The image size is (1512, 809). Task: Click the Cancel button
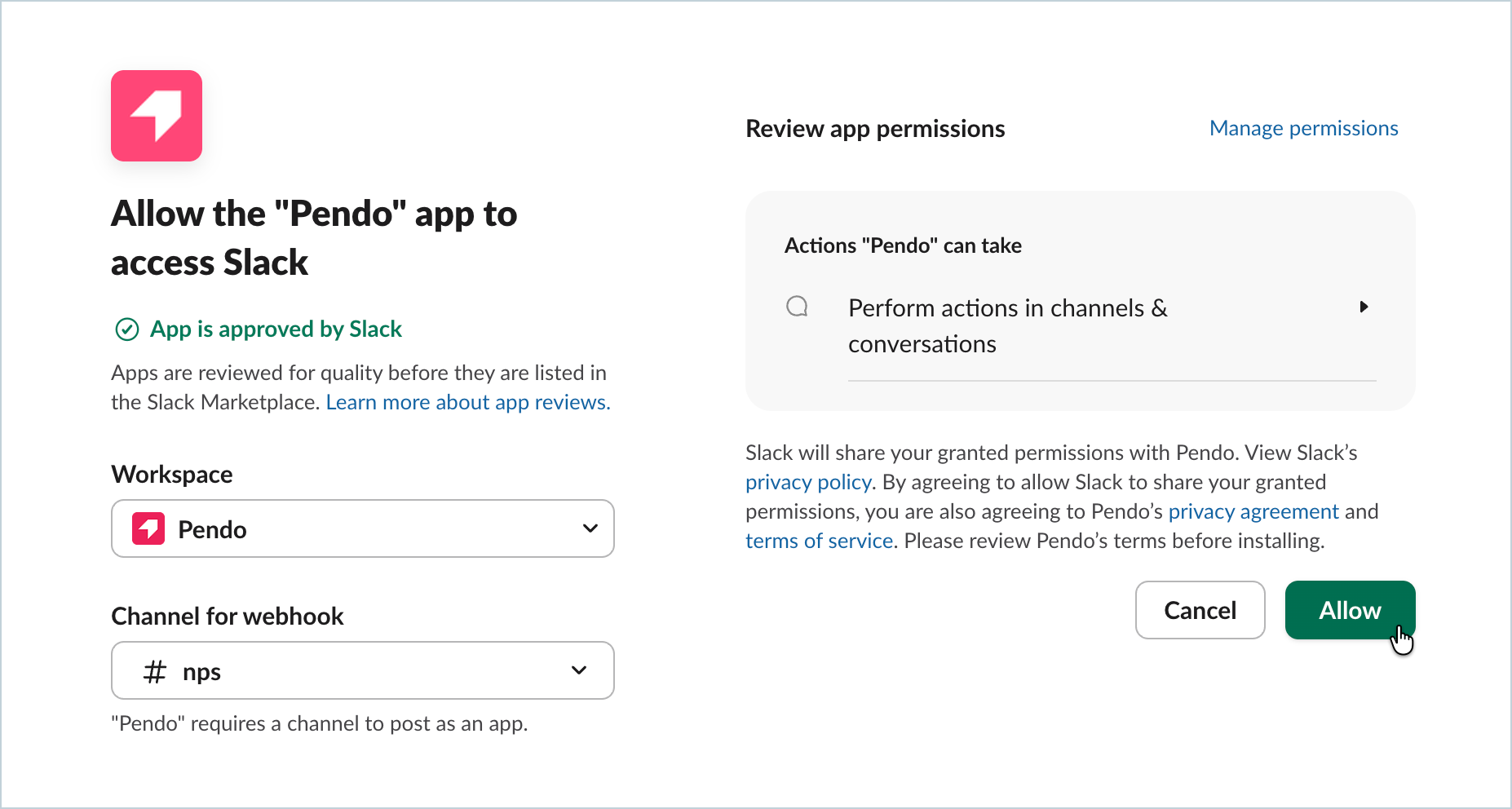[1200, 610]
